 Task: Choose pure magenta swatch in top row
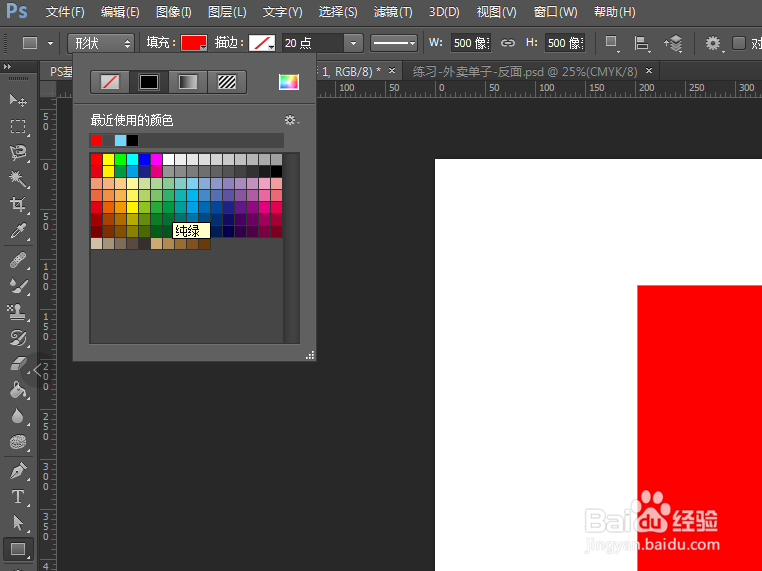[156, 159]
